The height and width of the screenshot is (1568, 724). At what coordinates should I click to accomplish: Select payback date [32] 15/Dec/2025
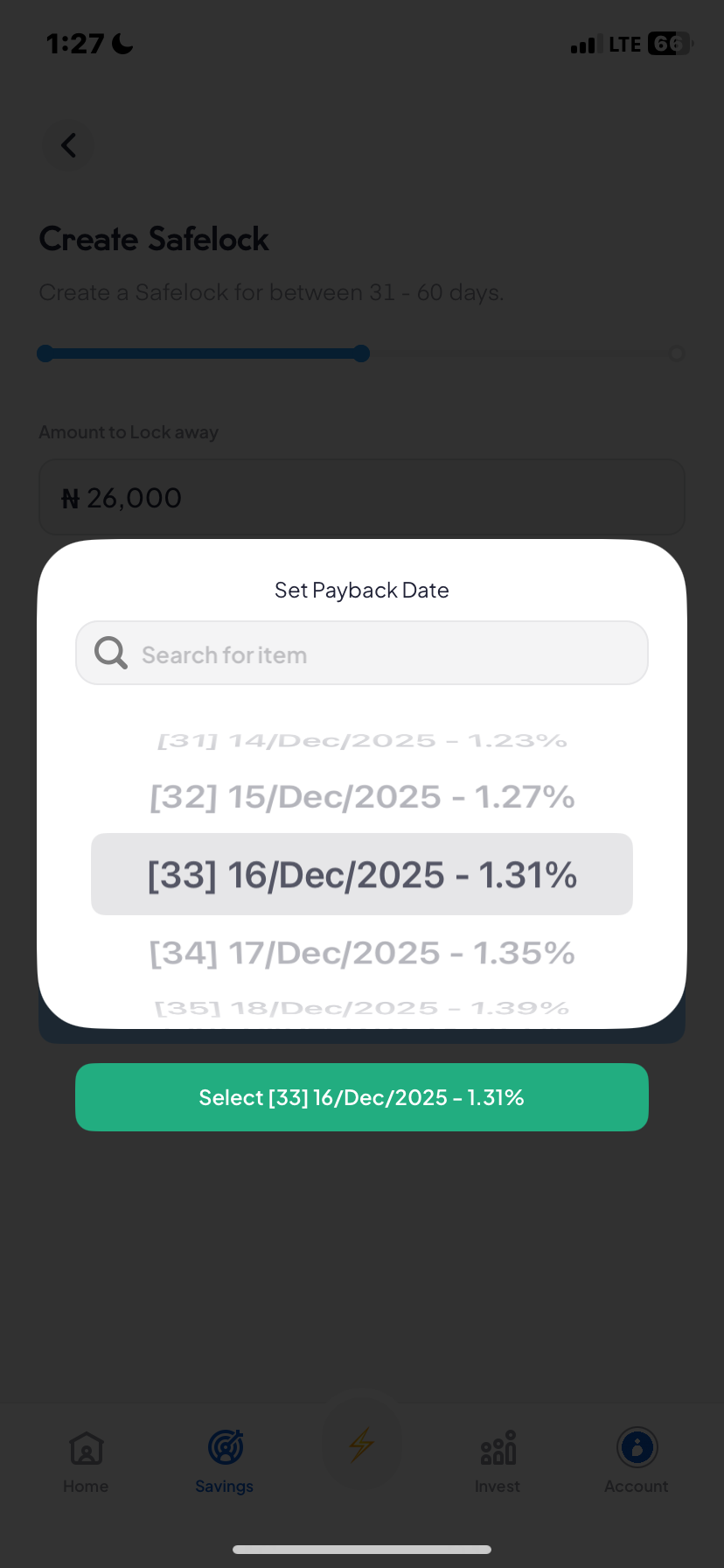tap(361, 796)
